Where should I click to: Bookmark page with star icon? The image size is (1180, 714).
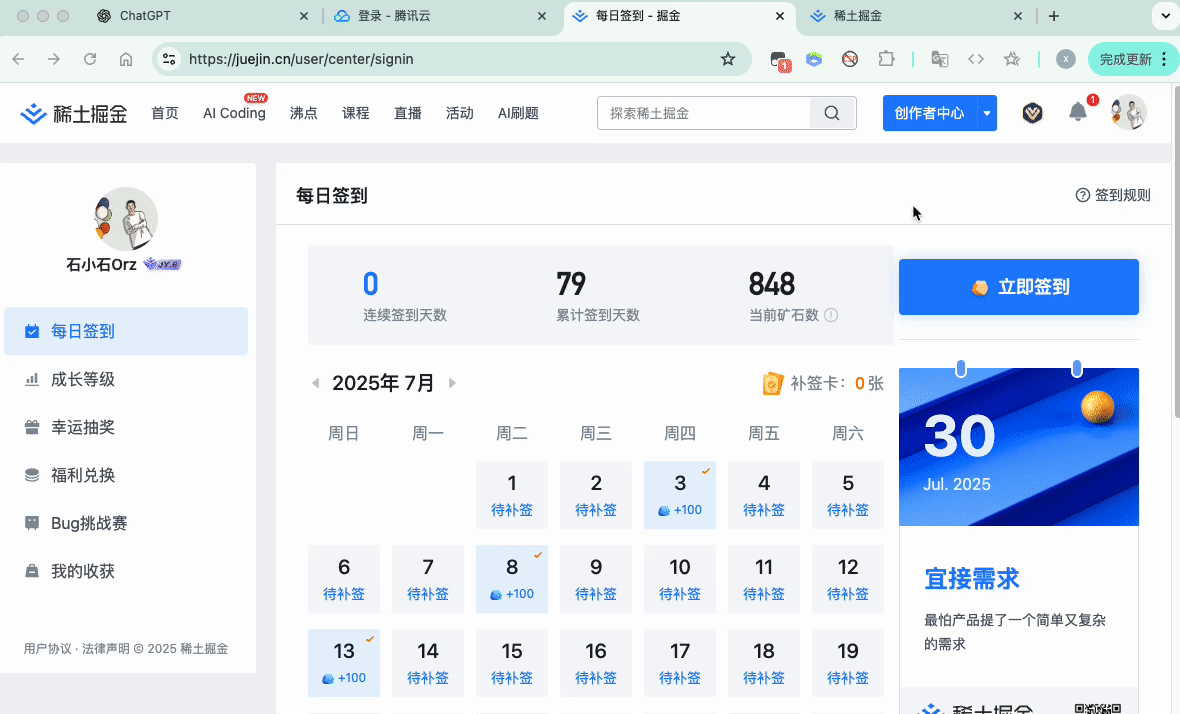pyautogui.click(x=727, y=59)
